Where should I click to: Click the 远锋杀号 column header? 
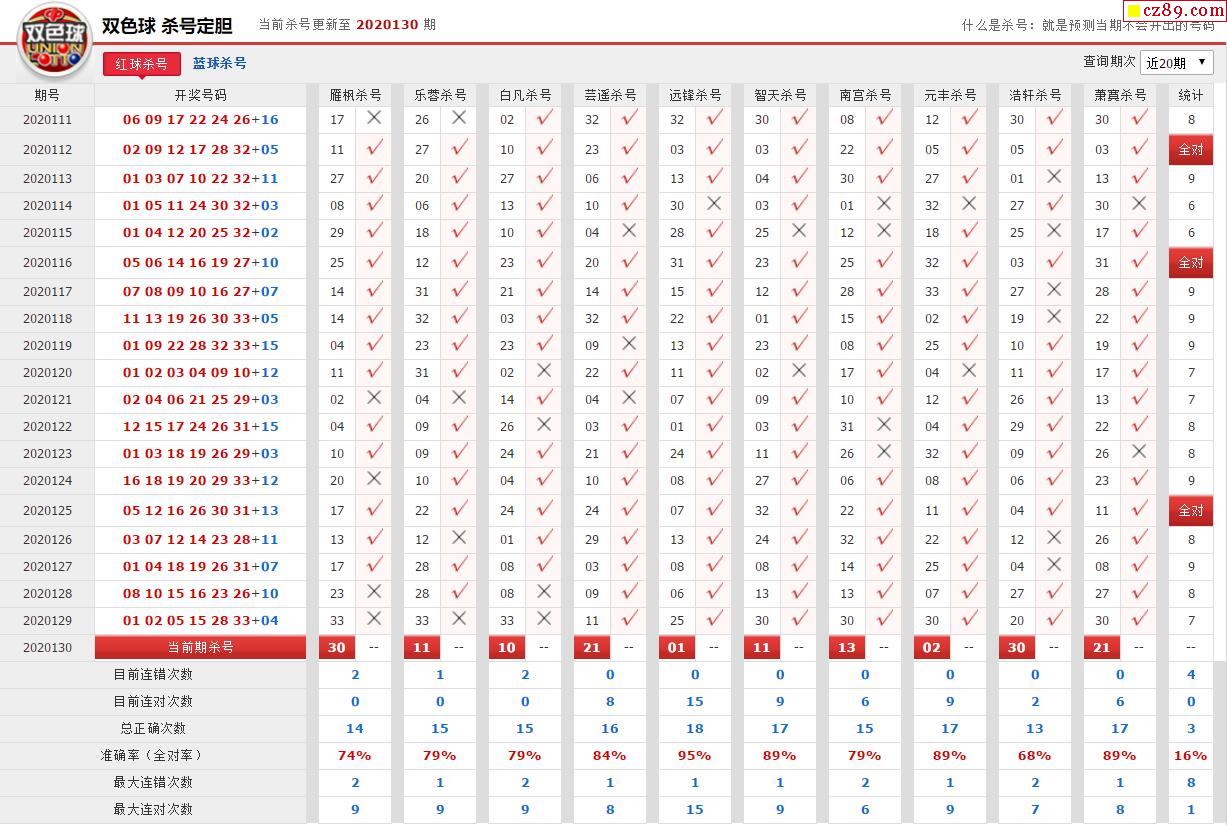click(x=695, y=95)
